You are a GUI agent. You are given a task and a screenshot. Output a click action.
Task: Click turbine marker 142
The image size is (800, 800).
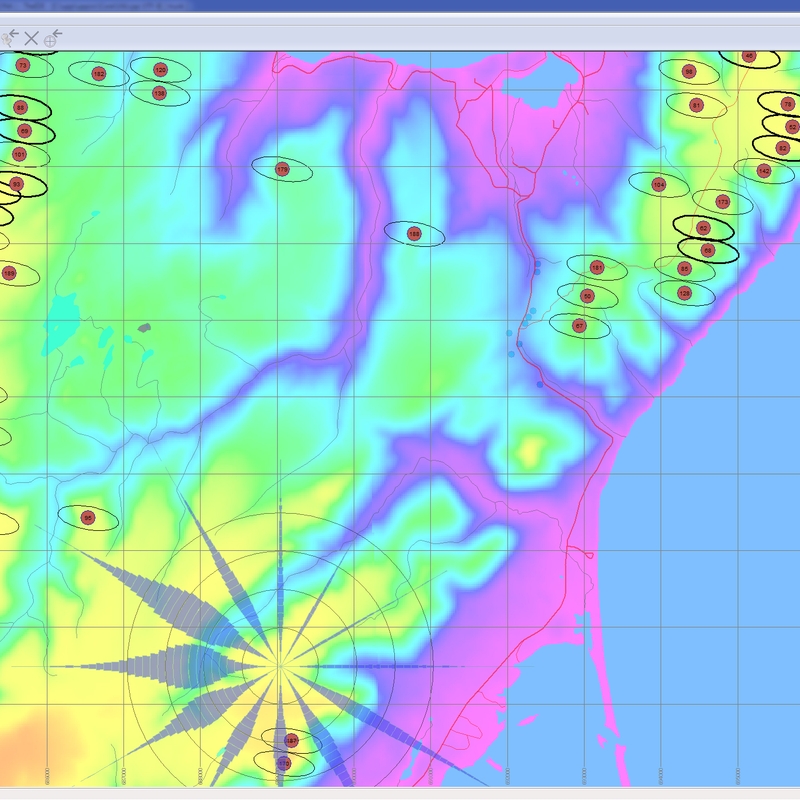point(763,171)
